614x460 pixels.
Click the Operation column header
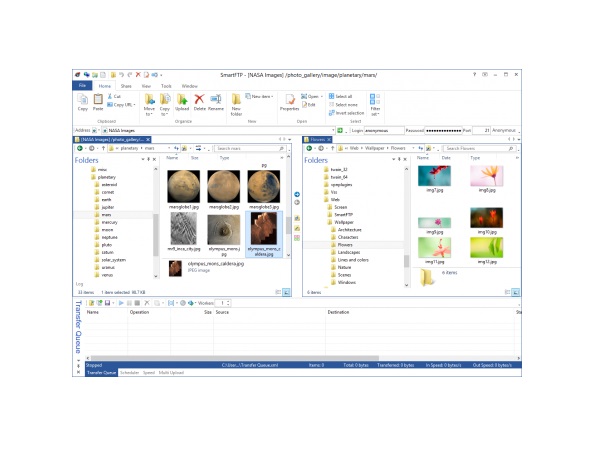[x=139, y=312]
